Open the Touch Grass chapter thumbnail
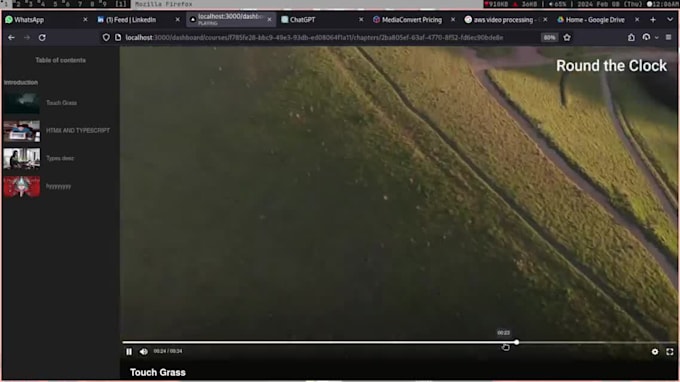The image size is (680, 382). pos(22,103)
